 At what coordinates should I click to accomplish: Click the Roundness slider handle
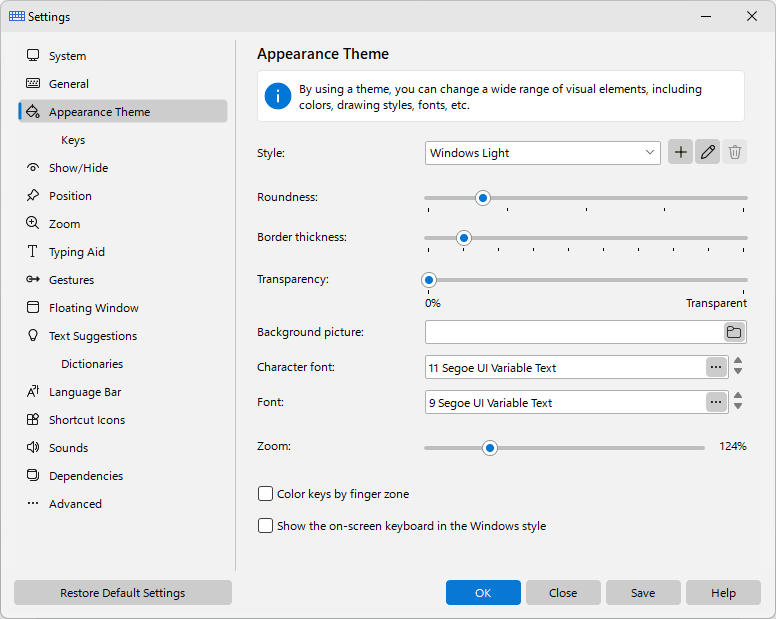point(483,198)
